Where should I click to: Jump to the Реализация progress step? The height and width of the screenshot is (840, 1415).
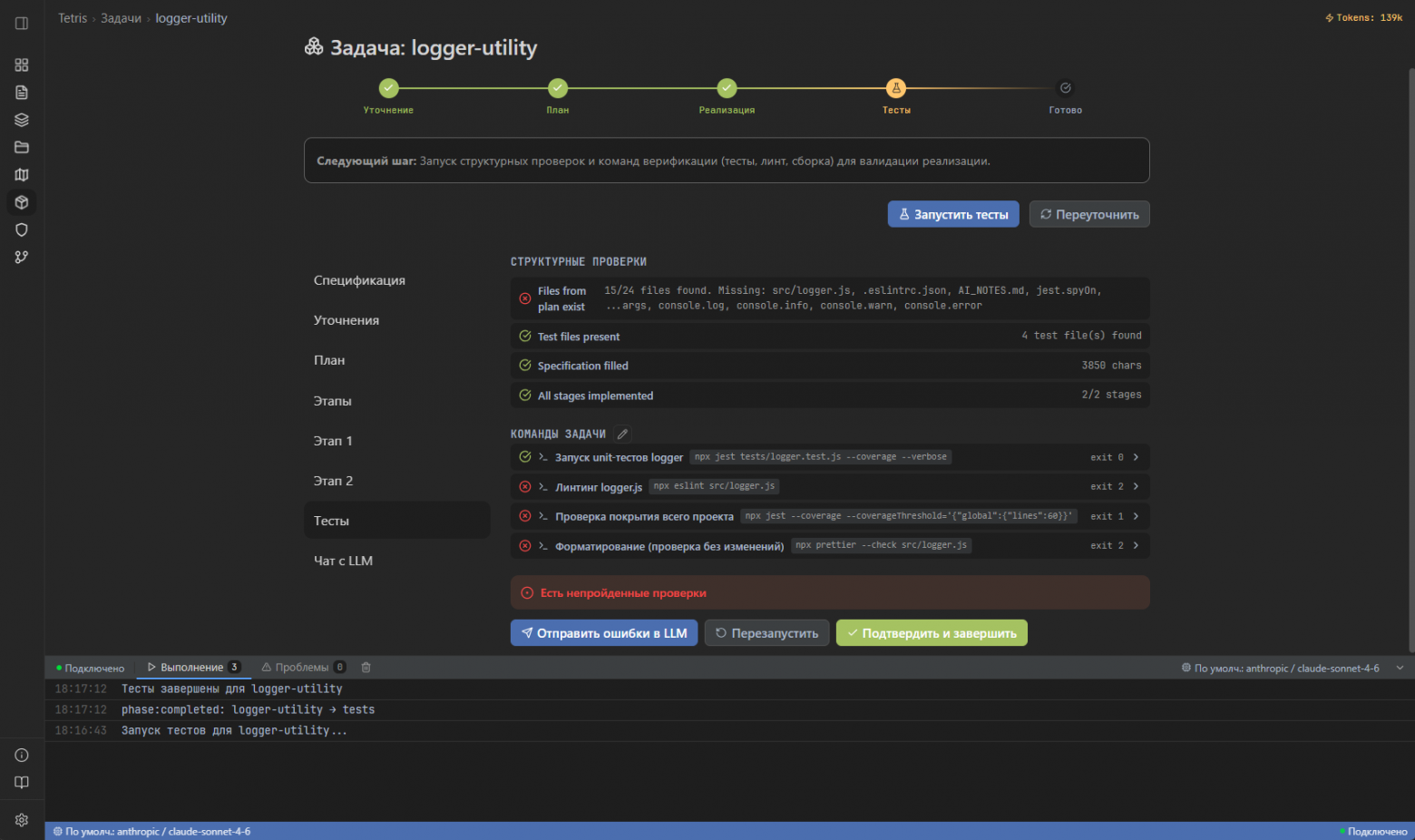[727, 89]
